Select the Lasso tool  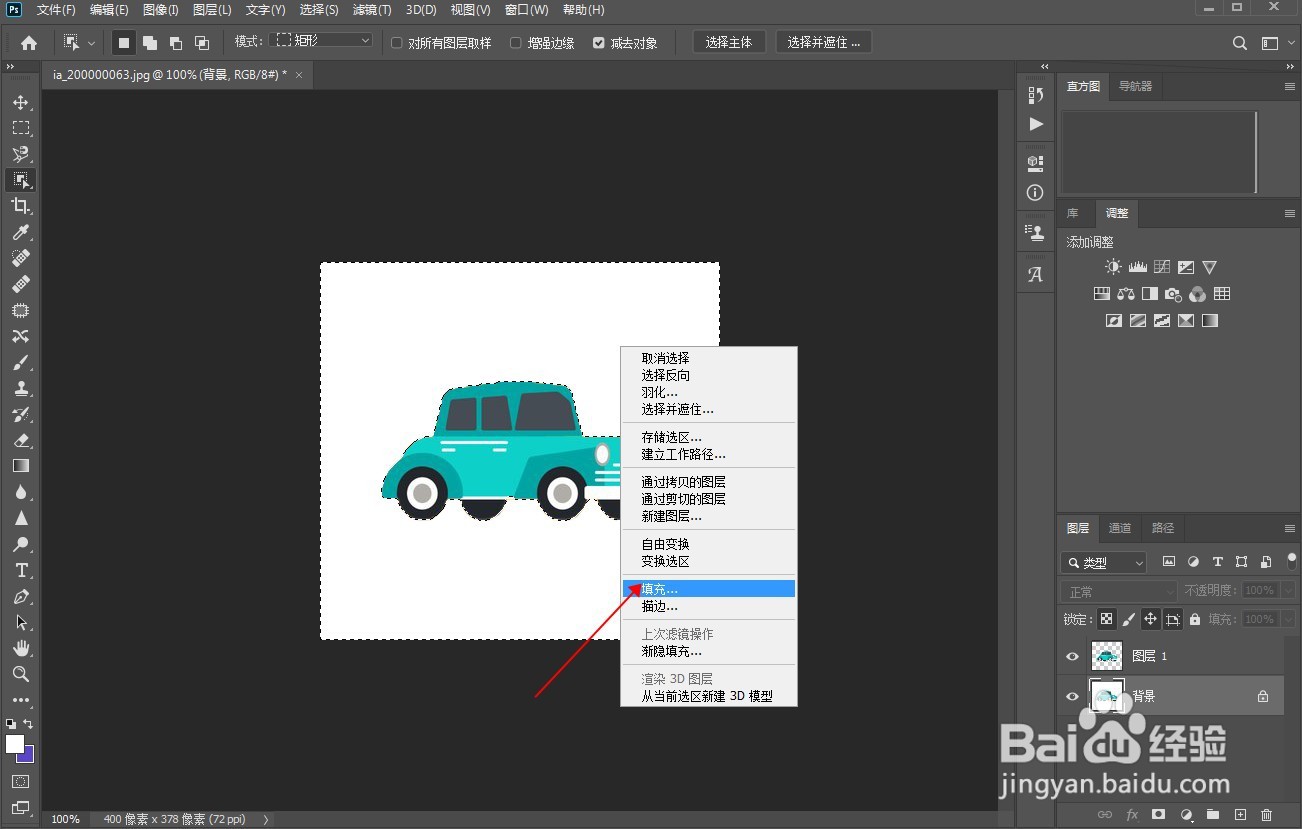[x=20, y=154]
